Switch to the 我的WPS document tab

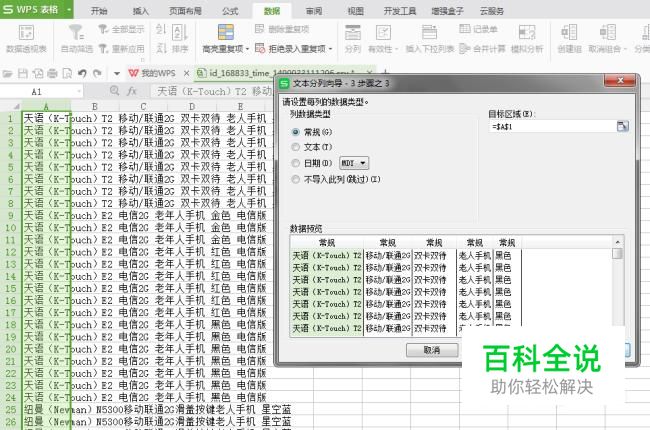(x=158, y=73)
